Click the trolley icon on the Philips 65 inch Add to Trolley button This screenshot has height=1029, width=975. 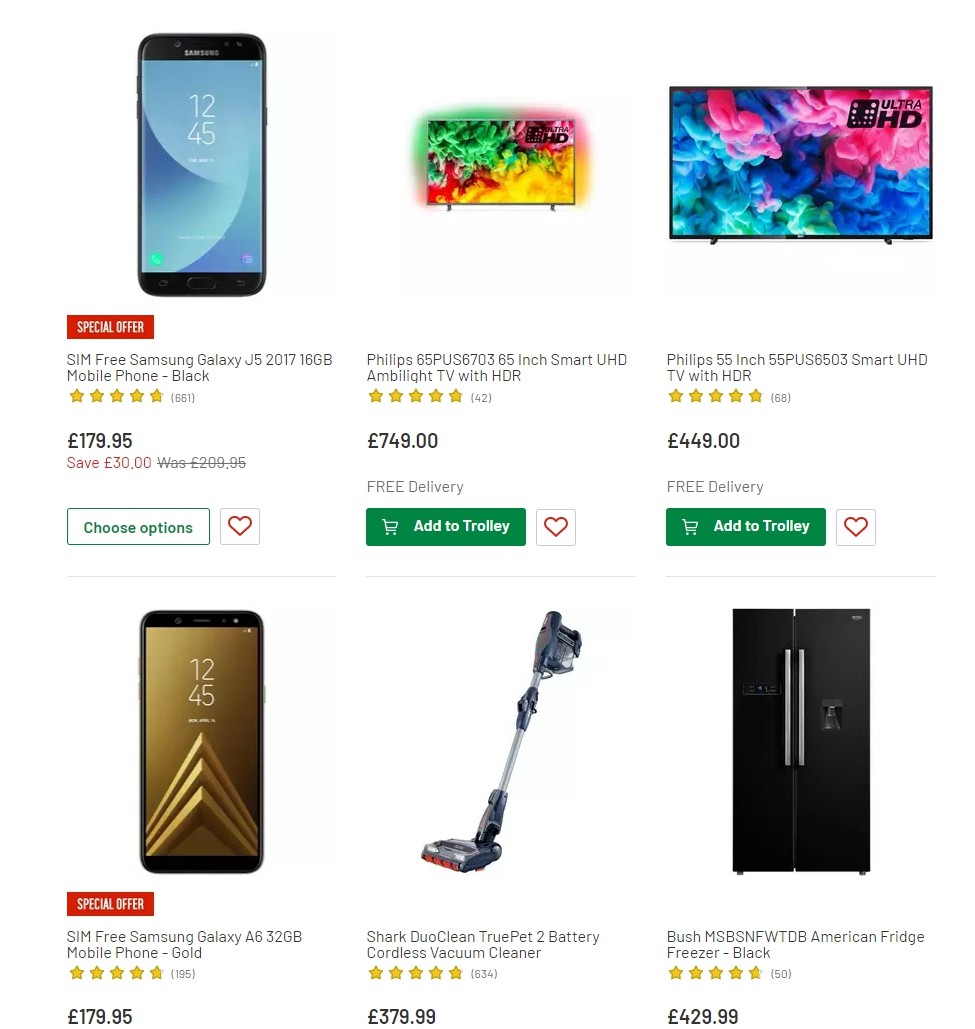coord(389,526)
